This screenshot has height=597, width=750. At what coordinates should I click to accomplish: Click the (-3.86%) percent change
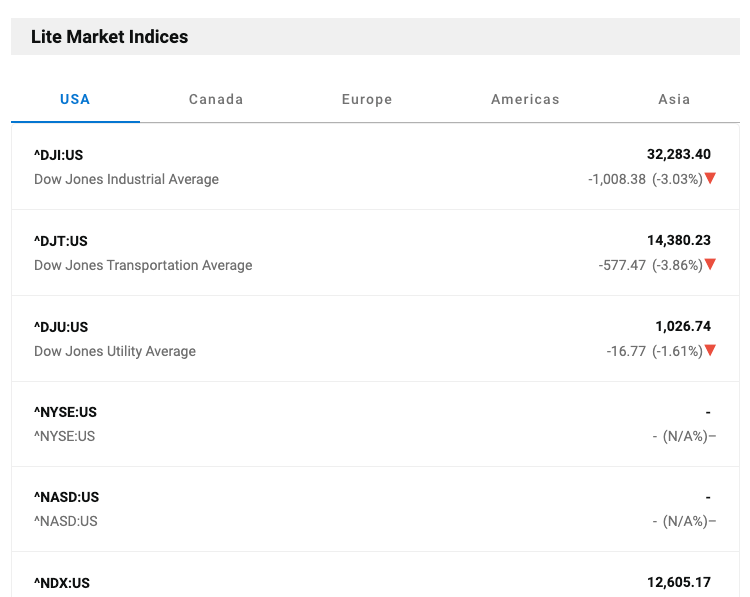point(677,265)
